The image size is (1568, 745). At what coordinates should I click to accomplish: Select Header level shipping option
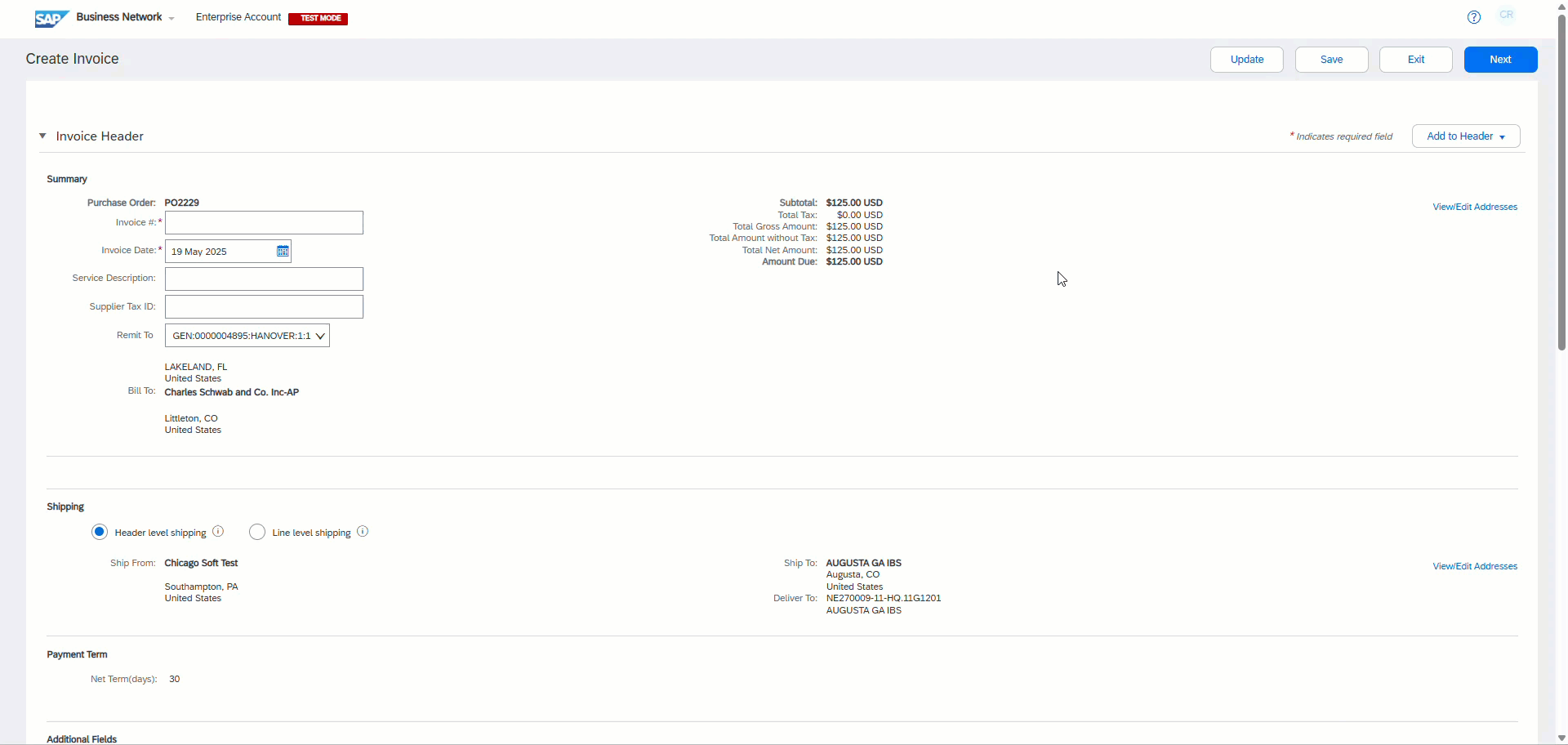100,532
